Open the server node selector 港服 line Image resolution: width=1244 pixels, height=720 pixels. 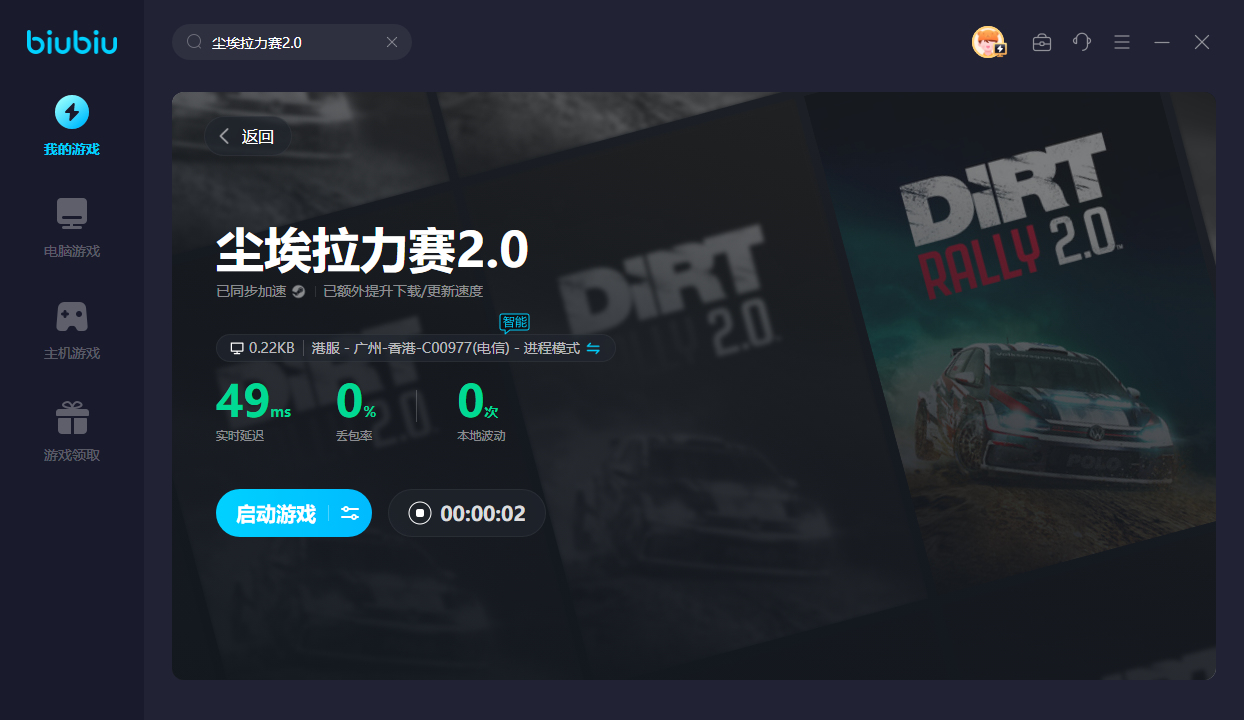(x=445, y=348)
